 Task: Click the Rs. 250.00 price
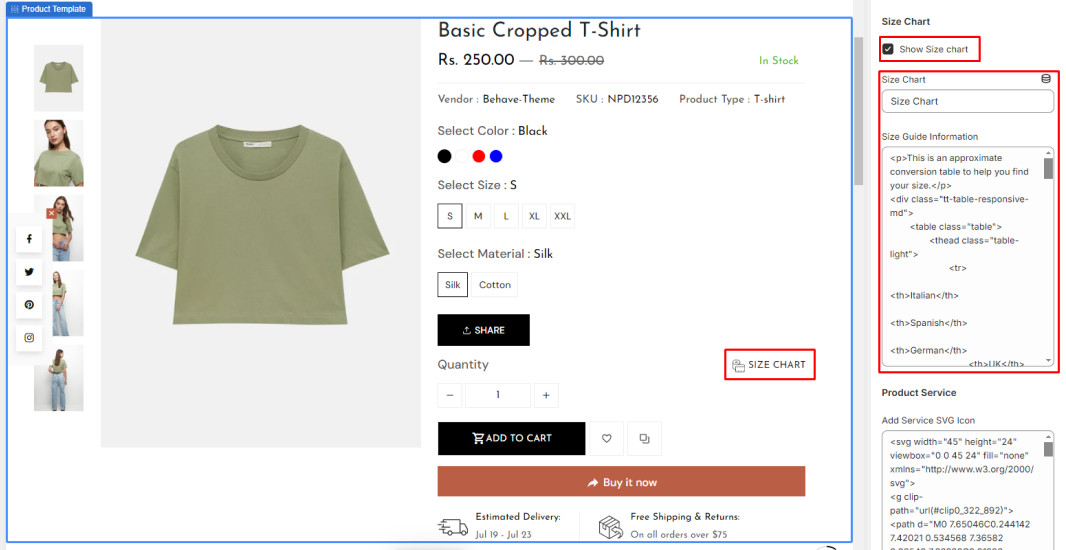476,60
